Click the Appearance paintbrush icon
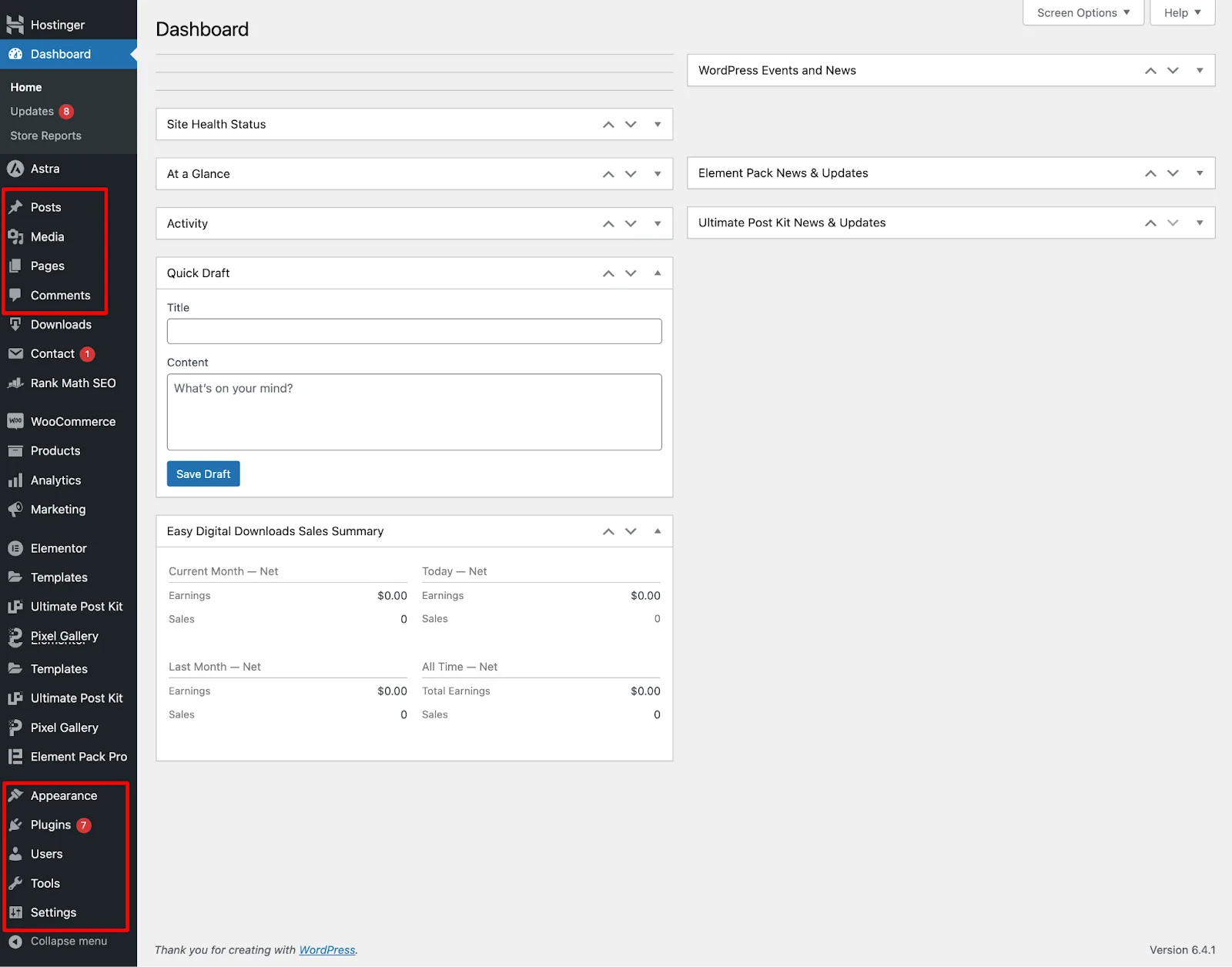This screenshot has height=967, width=1232. pyautogui.click(x=15, y=795)
